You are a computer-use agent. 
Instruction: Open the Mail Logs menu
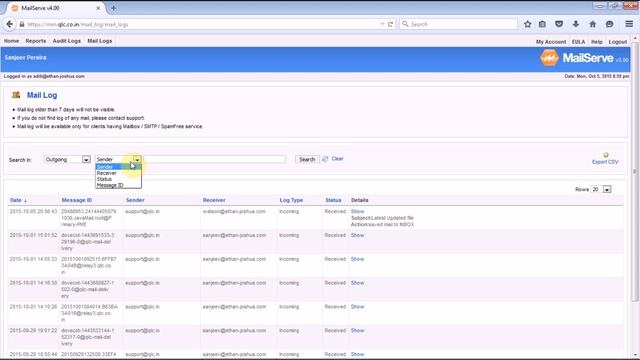pos(100,41)
